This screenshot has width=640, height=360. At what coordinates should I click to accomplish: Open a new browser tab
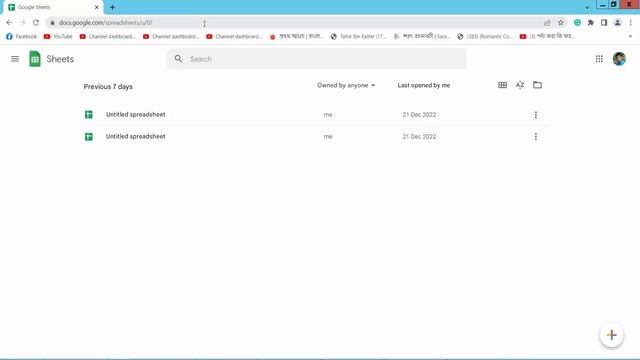click(x=112, y=7)
